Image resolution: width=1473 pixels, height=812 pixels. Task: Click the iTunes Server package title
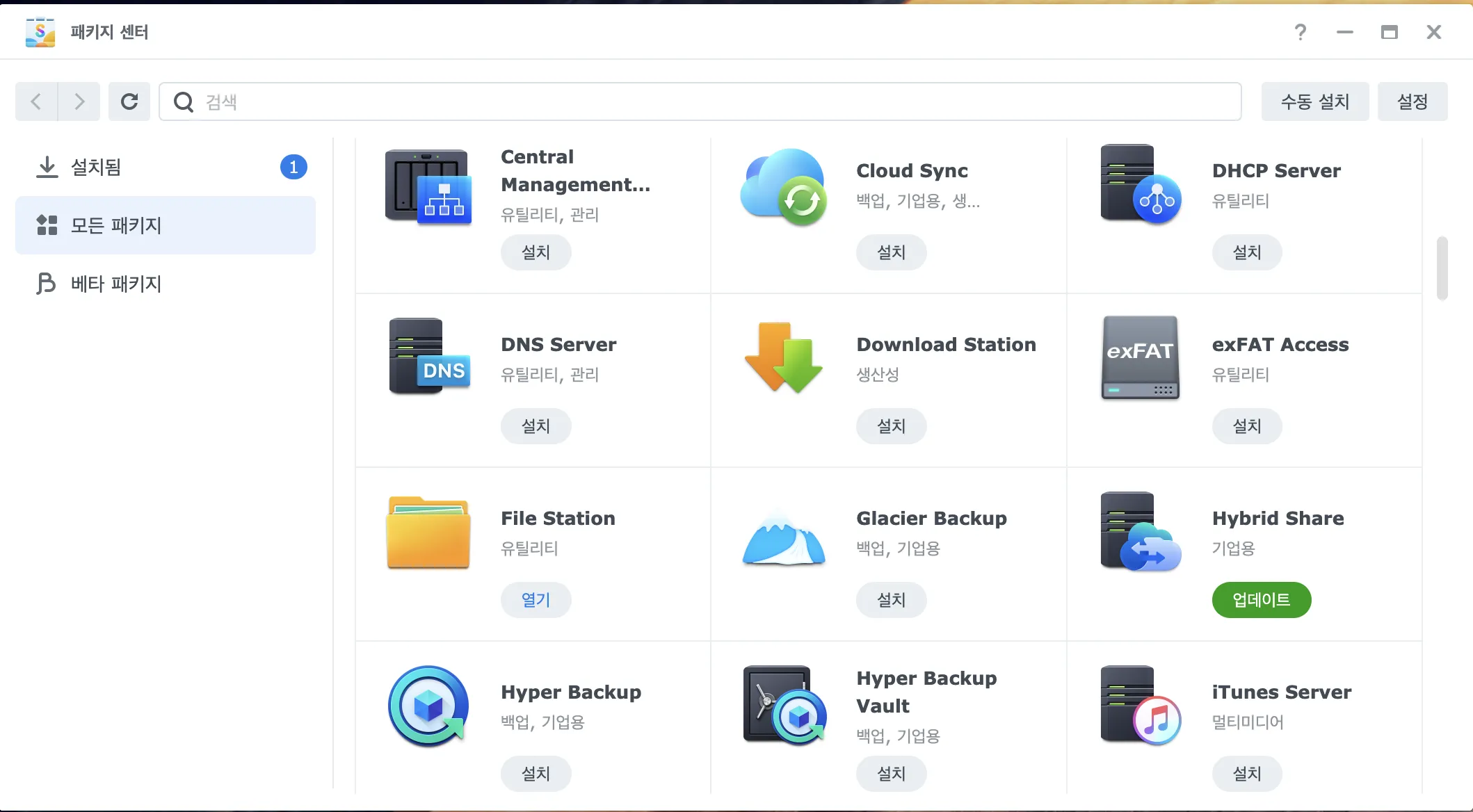1282,692
